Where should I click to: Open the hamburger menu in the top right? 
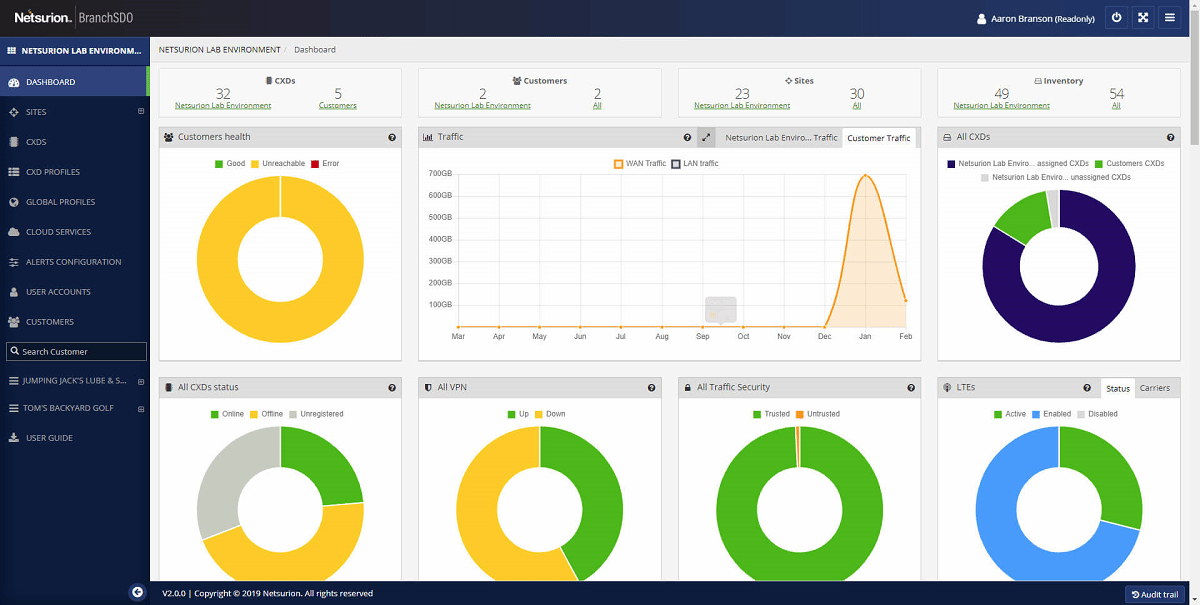tap(1169, 17)
